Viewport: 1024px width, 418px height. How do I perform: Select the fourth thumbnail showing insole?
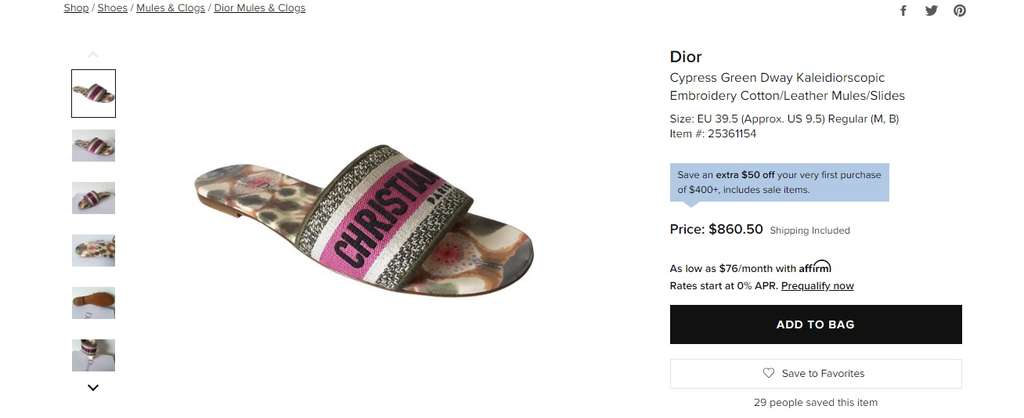pyautogui.click(x=93, y=250)
